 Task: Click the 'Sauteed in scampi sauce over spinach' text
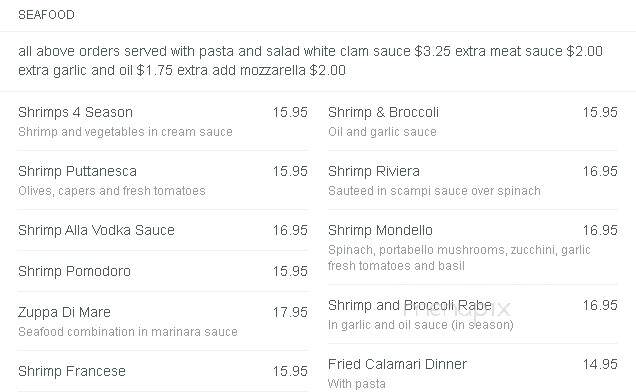tap(434, 191)
